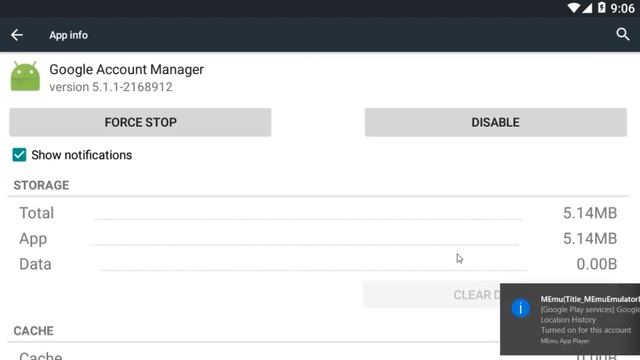Click the CACHE section header
Screen dimensions: 640x360
coord(33,331)
